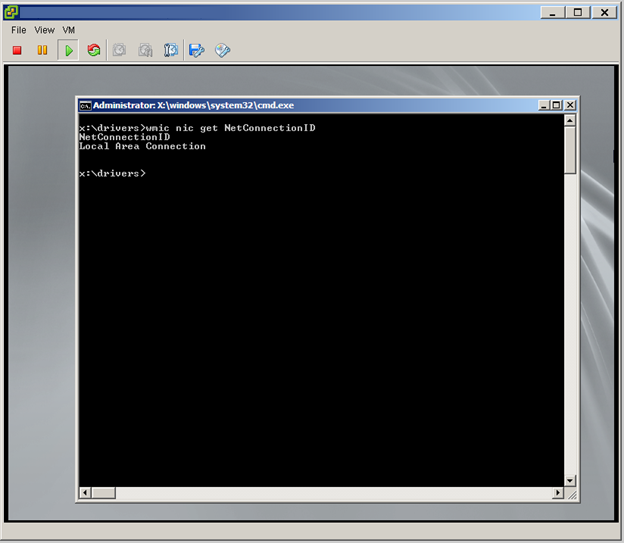Click the NetConnectionID column header output line
Viewport: 624px width, 543px height.
(124, 137)
